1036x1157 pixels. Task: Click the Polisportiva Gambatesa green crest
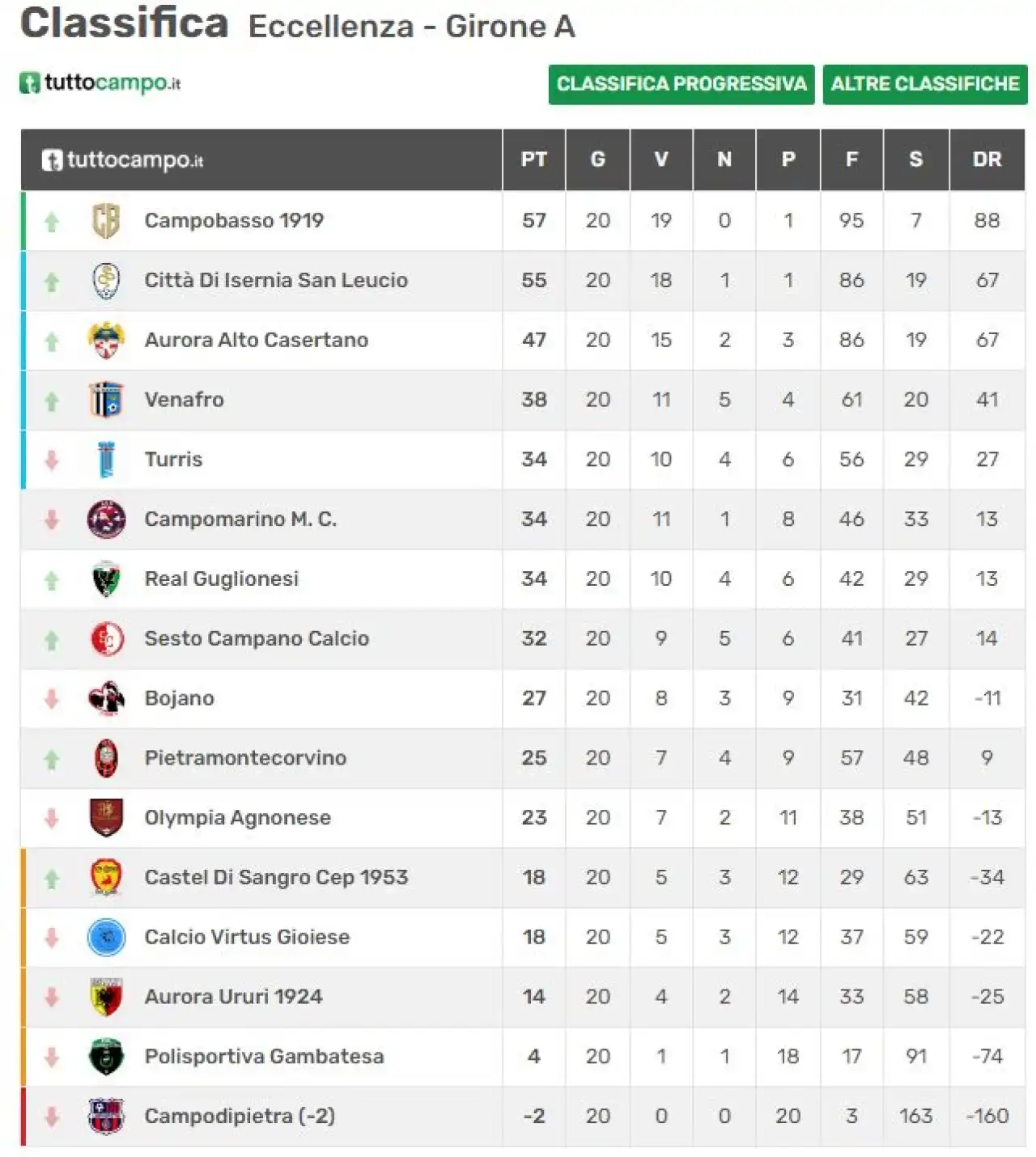(x=106, y=1057)
